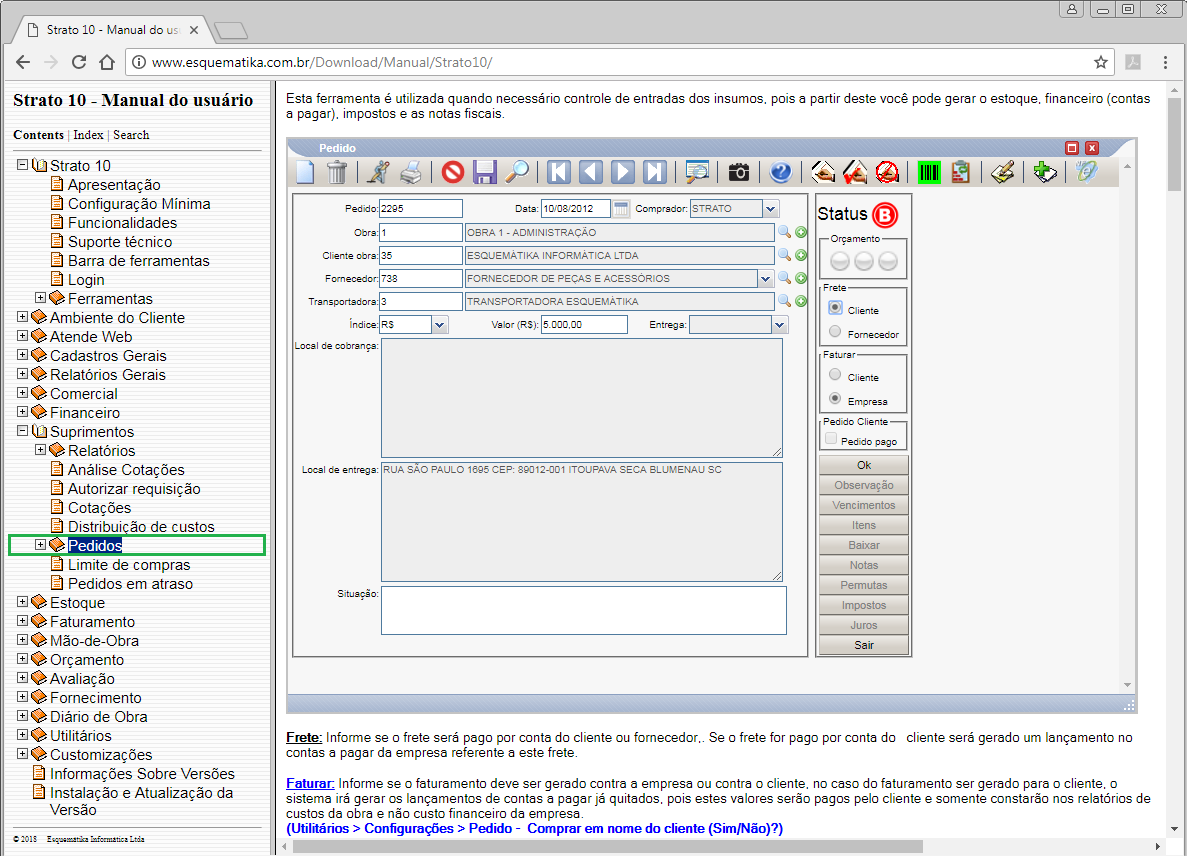Select Frete Cliente radio option
This screenshot has height=856, width=1187.
click(835, 308)
